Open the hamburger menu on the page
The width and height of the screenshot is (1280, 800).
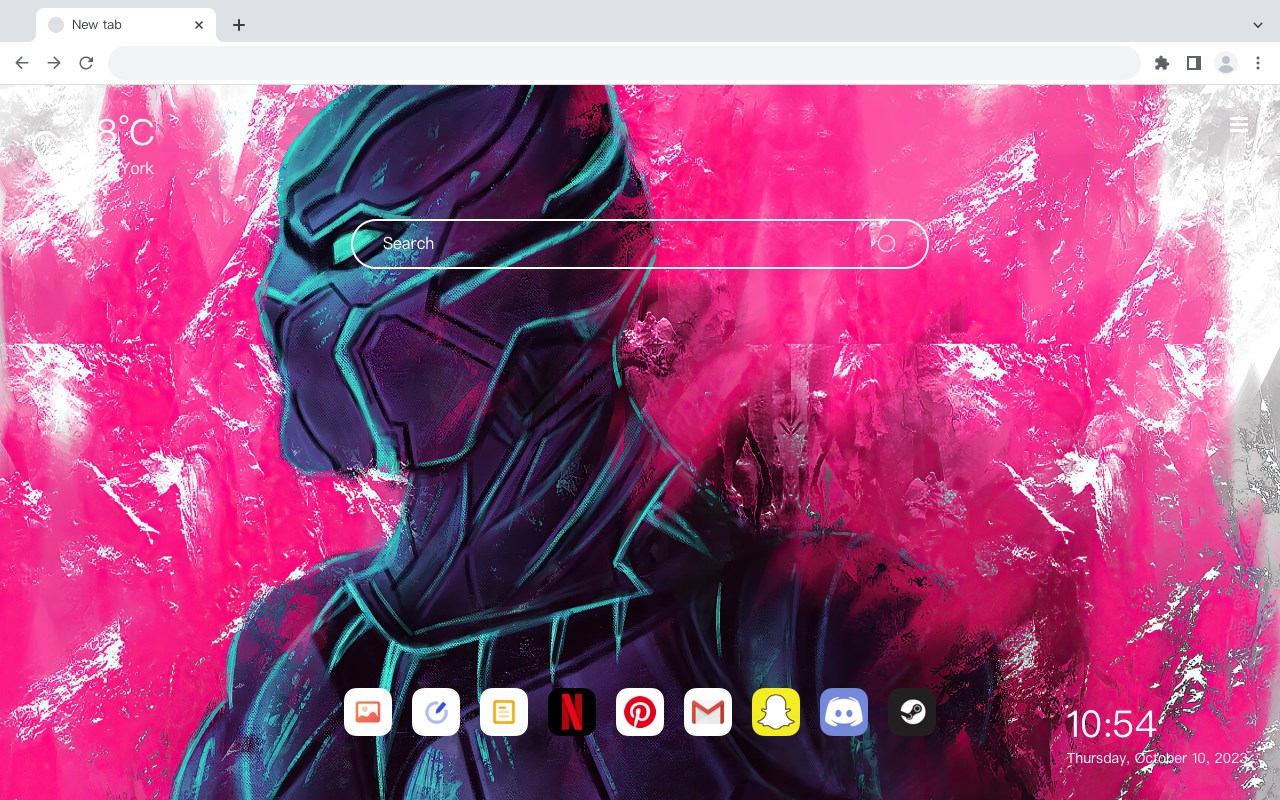(x=1239, y=125)
